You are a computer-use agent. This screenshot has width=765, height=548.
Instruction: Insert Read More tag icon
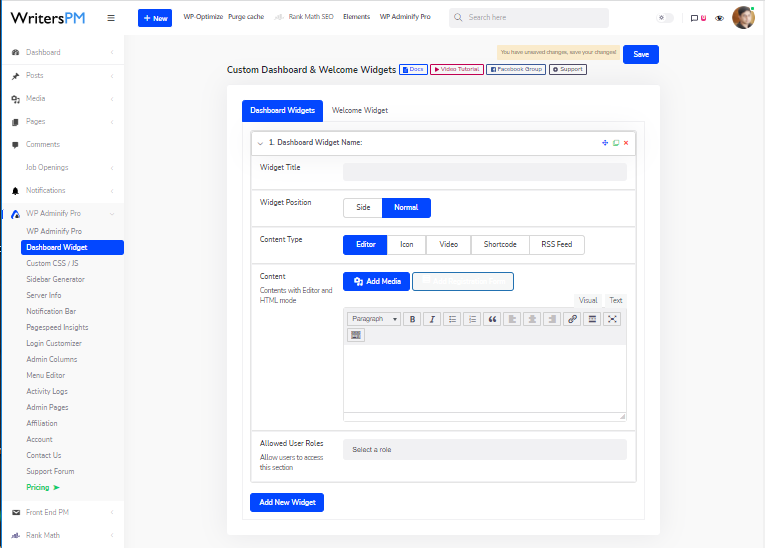[592, 319]
